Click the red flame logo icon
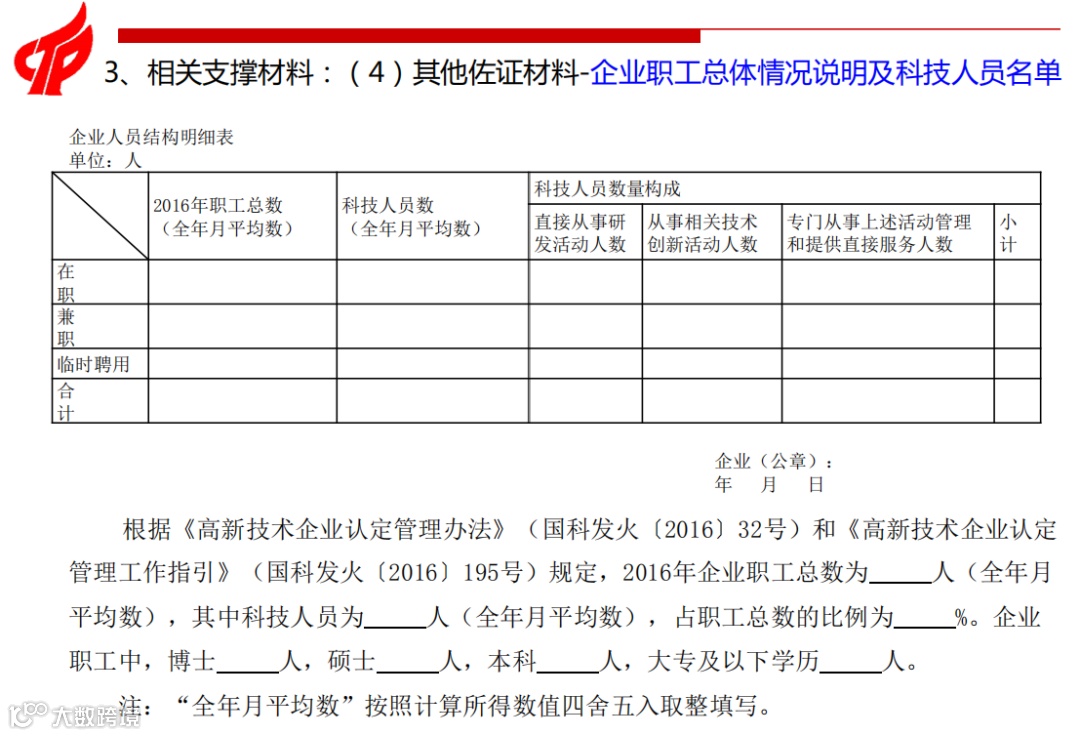The width and height of the screenshot is (1080, 736). tap(53, 50)
